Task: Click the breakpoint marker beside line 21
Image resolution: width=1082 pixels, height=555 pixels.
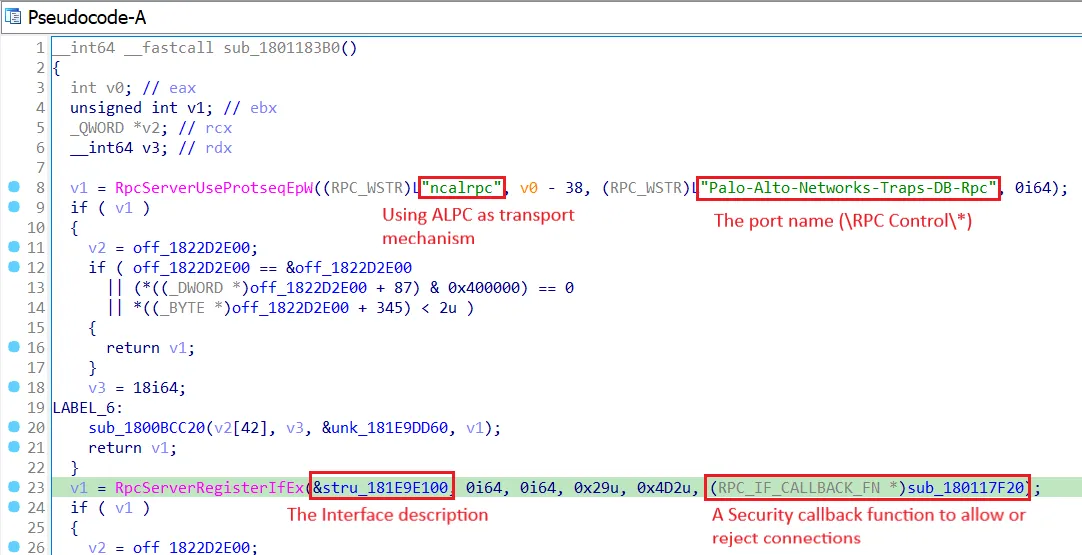Action: pyautogui.click(x=13, y=448)
